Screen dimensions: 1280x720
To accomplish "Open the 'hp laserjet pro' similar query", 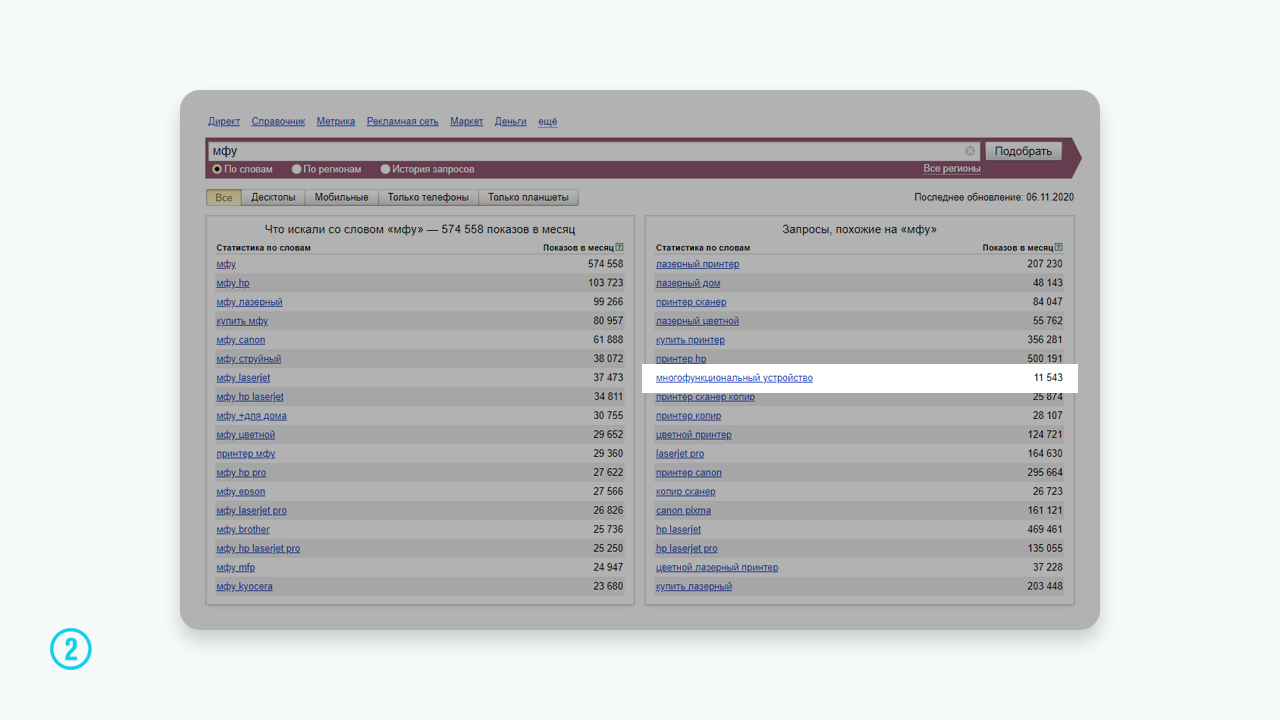I will coord(687,549).
